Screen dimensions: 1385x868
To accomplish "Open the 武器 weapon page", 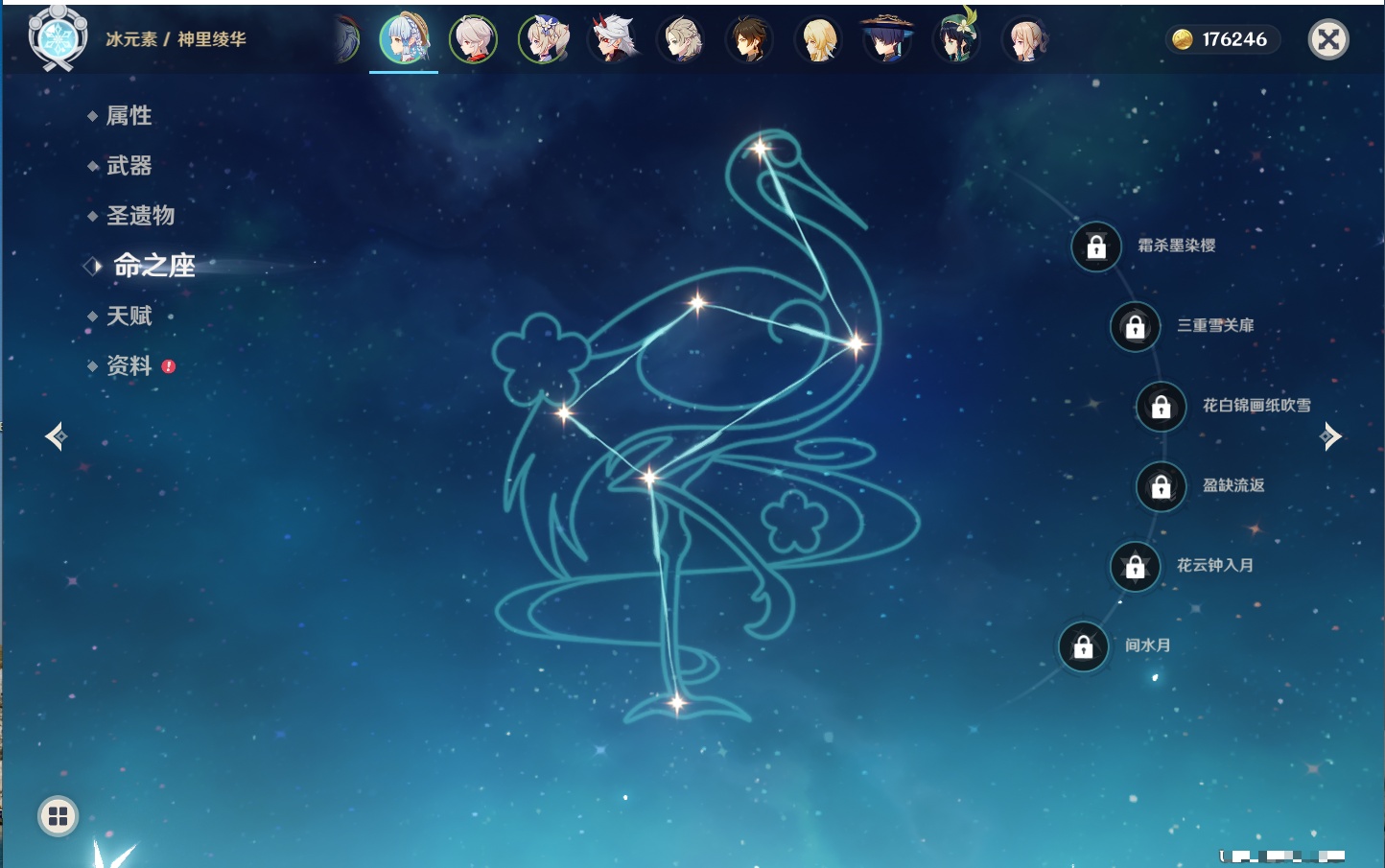I will tap(129, 166).
